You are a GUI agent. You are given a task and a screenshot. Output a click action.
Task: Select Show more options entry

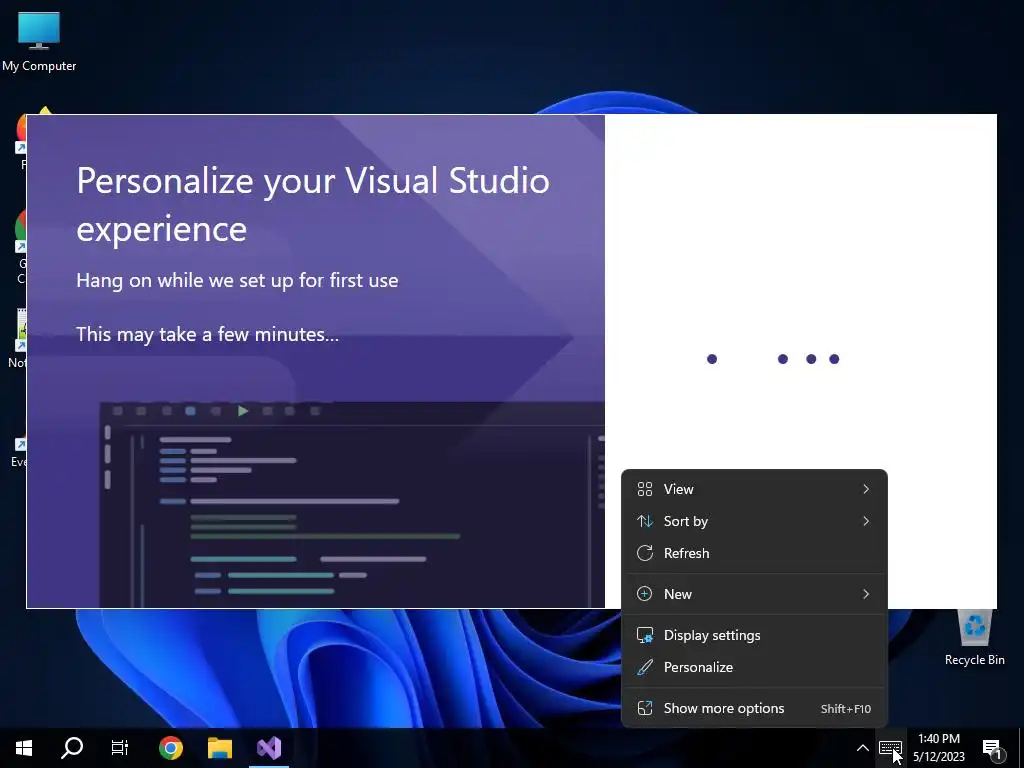click(754, 709)
